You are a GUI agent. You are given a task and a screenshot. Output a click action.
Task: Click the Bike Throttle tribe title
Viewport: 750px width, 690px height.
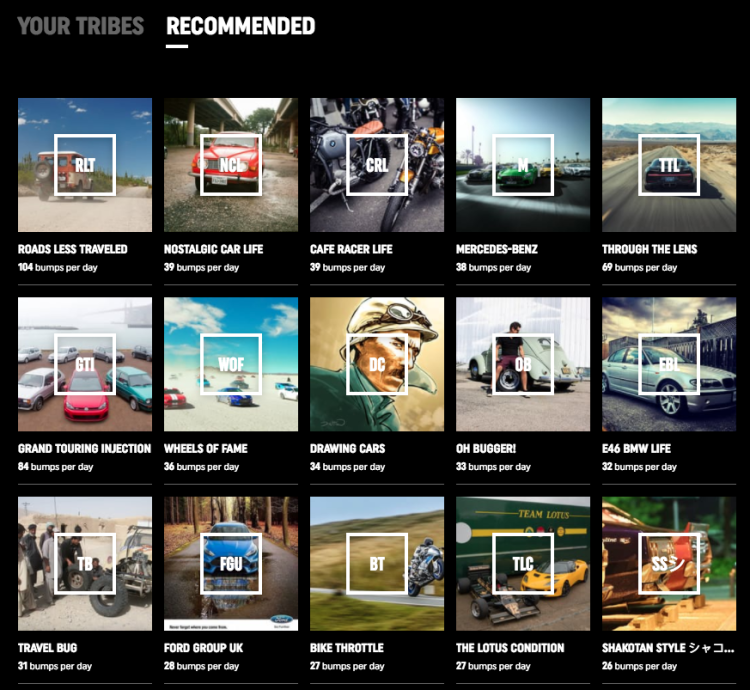pyautogui.click(x=347, y=648)
